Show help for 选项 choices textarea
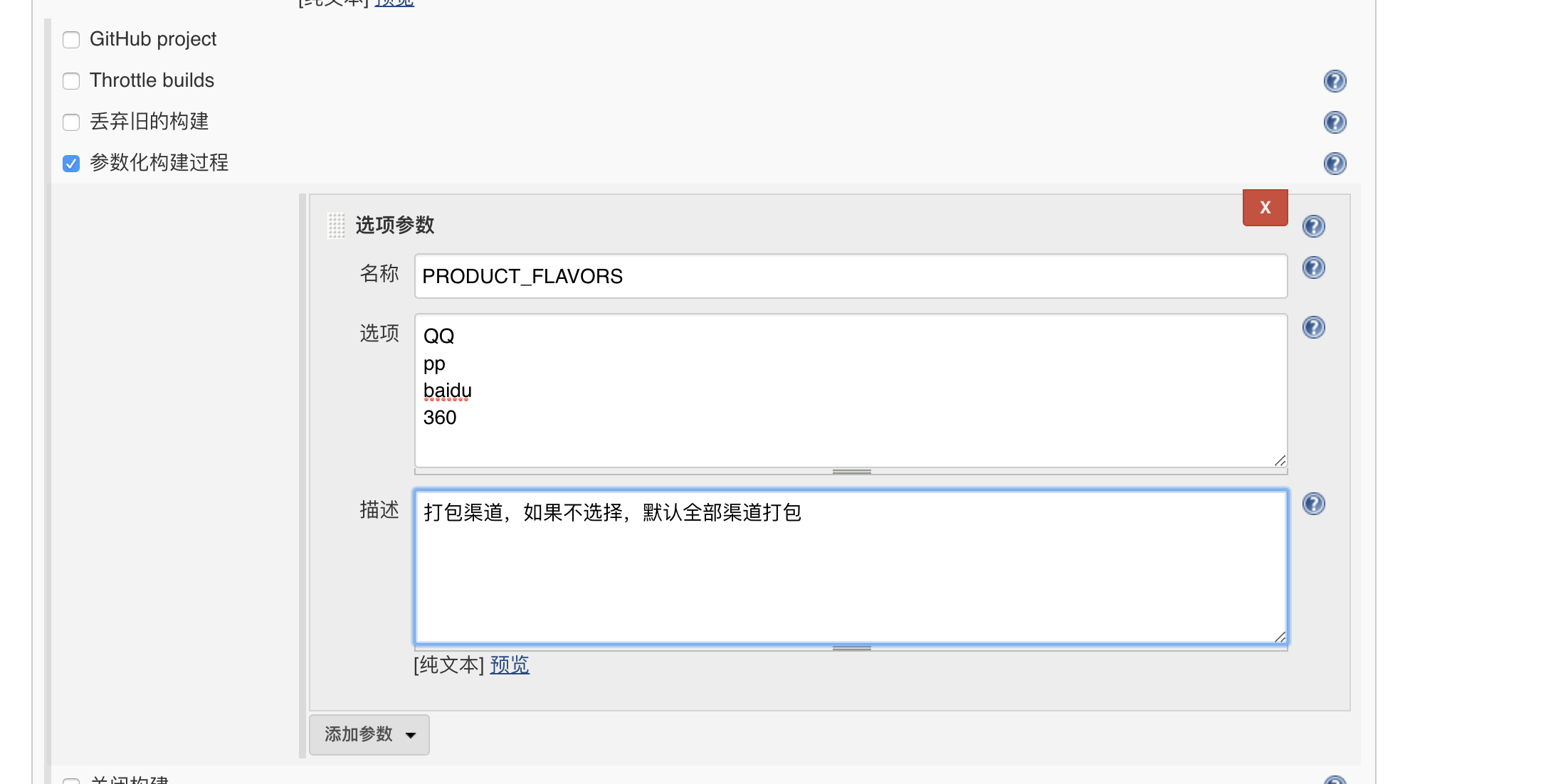Viewport: 1563px width, 784px height. [1313, 327]
